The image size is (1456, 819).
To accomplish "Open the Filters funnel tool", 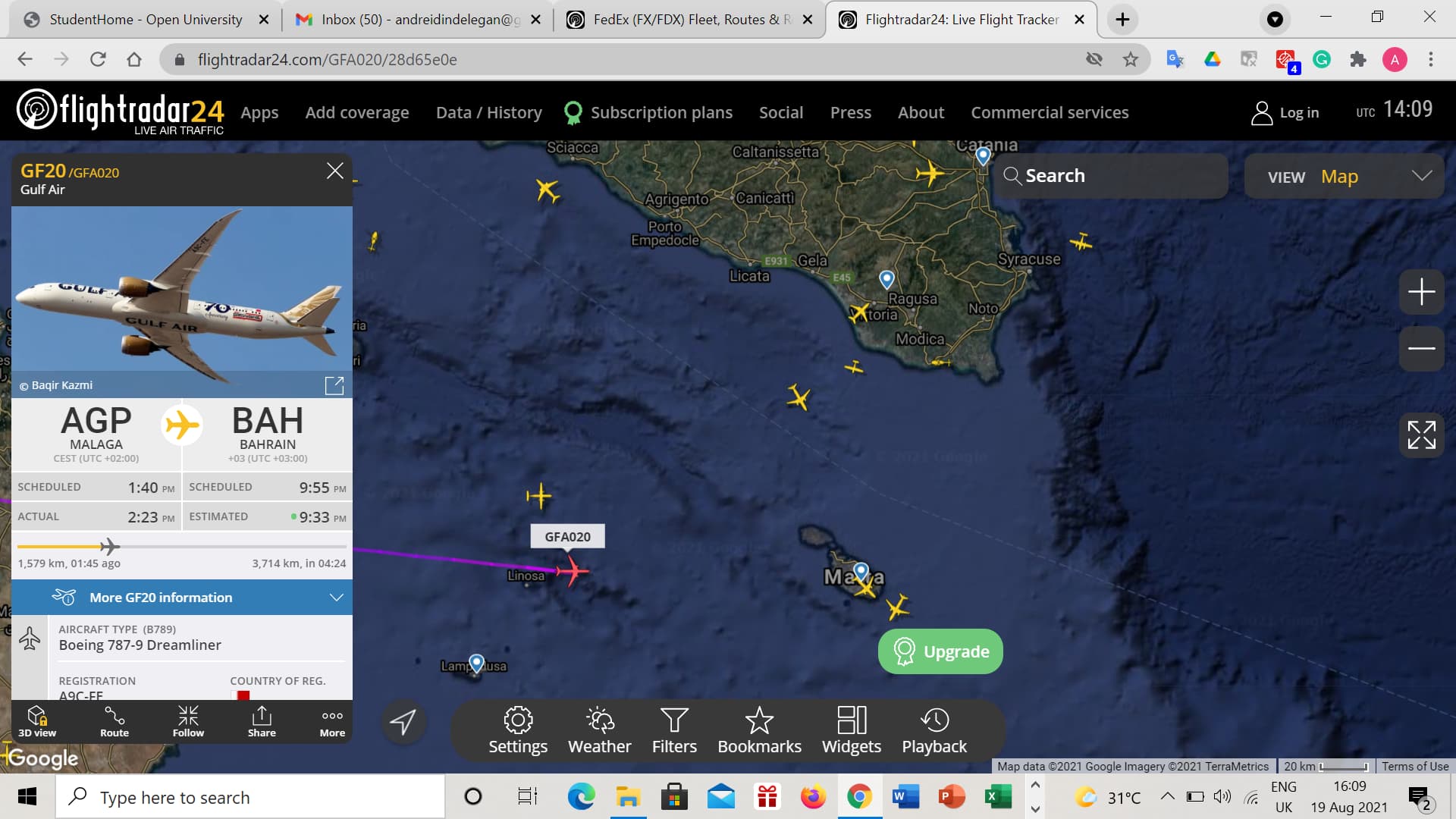I will pyautogui.click(x=674, y=730).
